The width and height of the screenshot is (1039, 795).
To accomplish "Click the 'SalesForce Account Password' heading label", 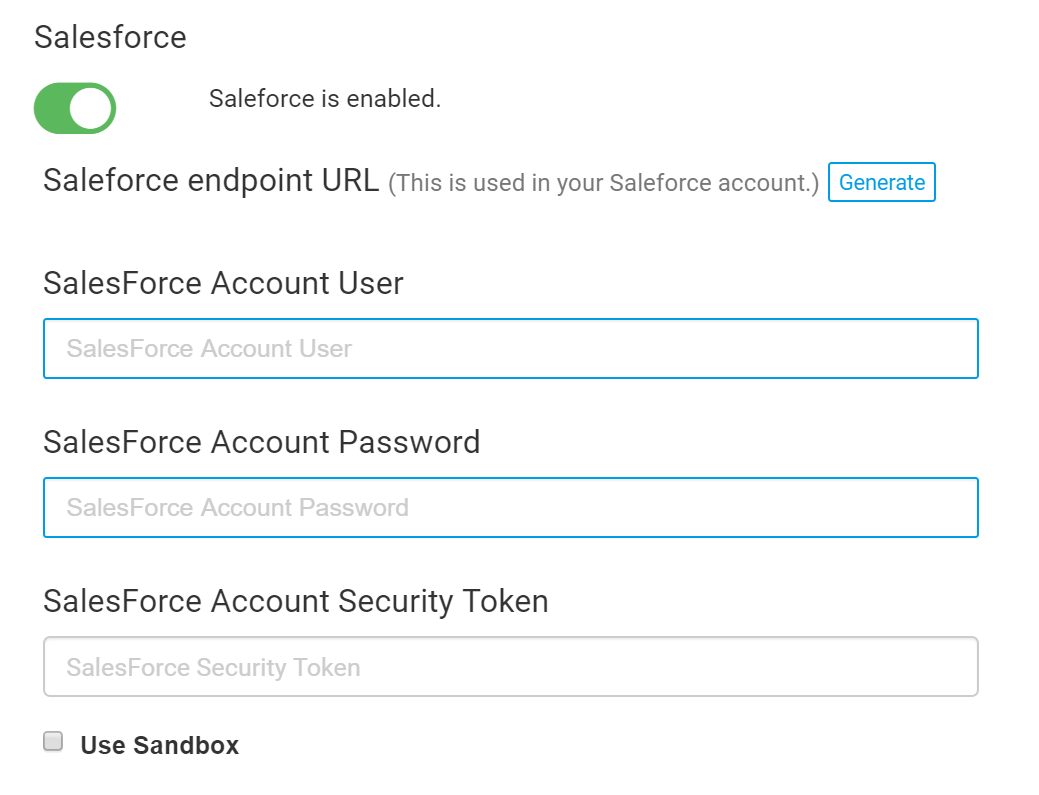I will click(x=262, y=442).
